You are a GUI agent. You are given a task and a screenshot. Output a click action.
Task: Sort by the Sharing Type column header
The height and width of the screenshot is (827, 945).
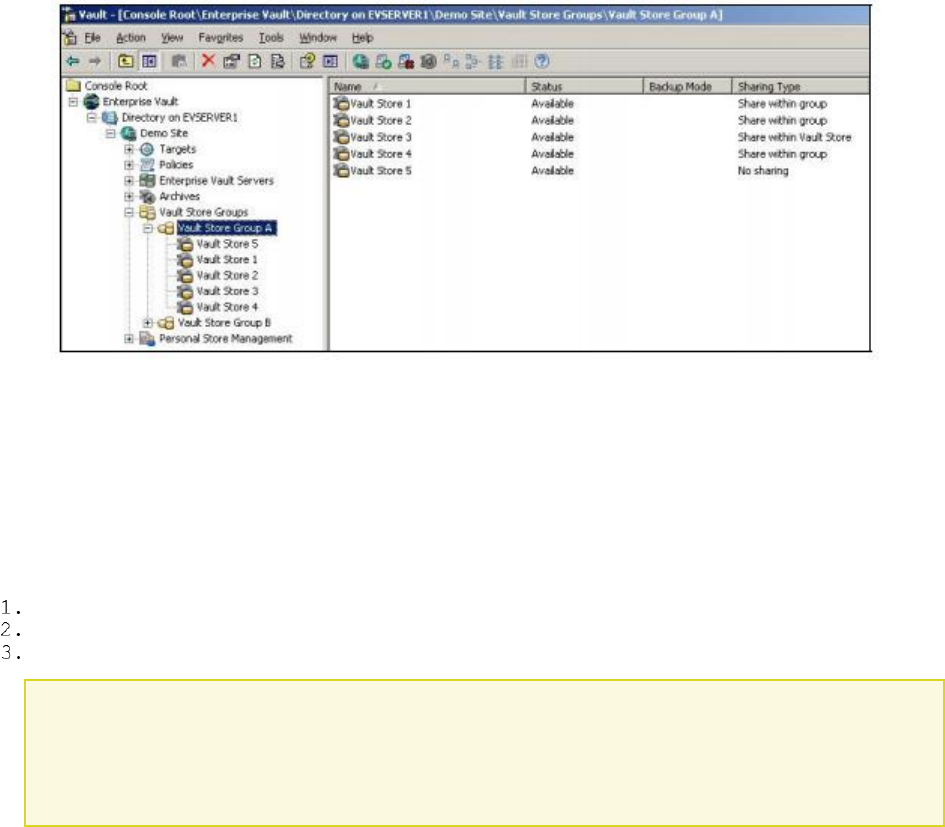click(800, 86)
